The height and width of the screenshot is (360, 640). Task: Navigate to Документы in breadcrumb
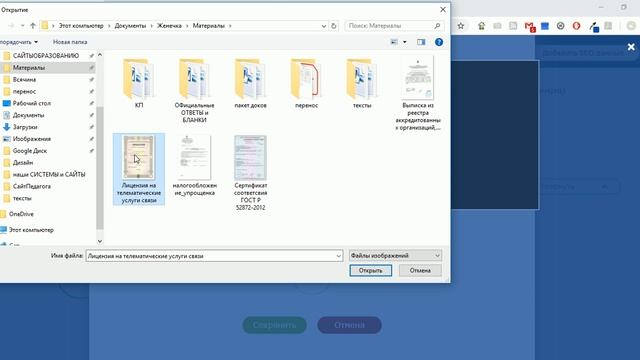click(x=130, y=26)
